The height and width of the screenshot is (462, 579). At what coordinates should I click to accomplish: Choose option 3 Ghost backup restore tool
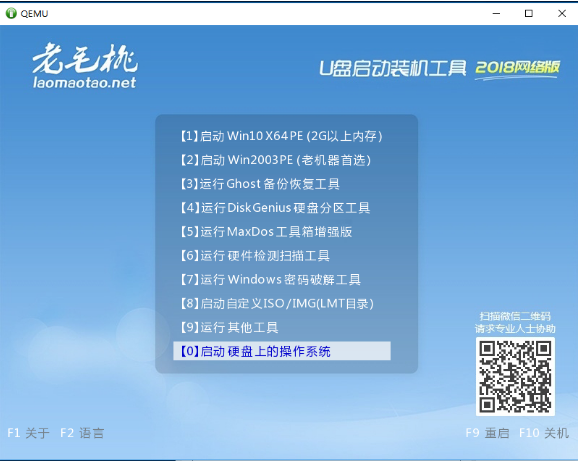(x=260, y=184)
